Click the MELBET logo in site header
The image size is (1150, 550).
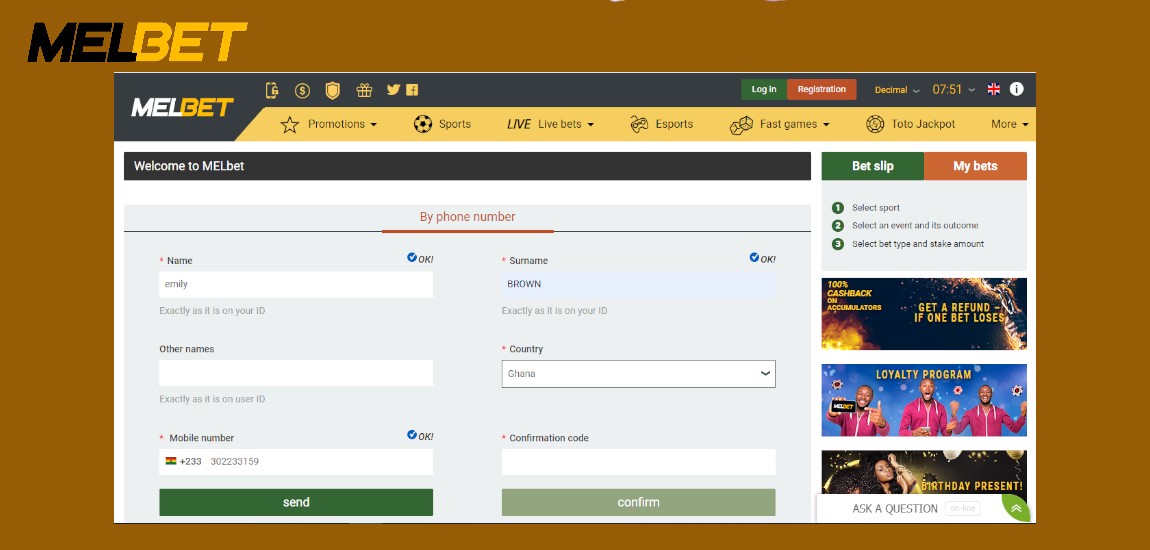click(x=182, y=108)
